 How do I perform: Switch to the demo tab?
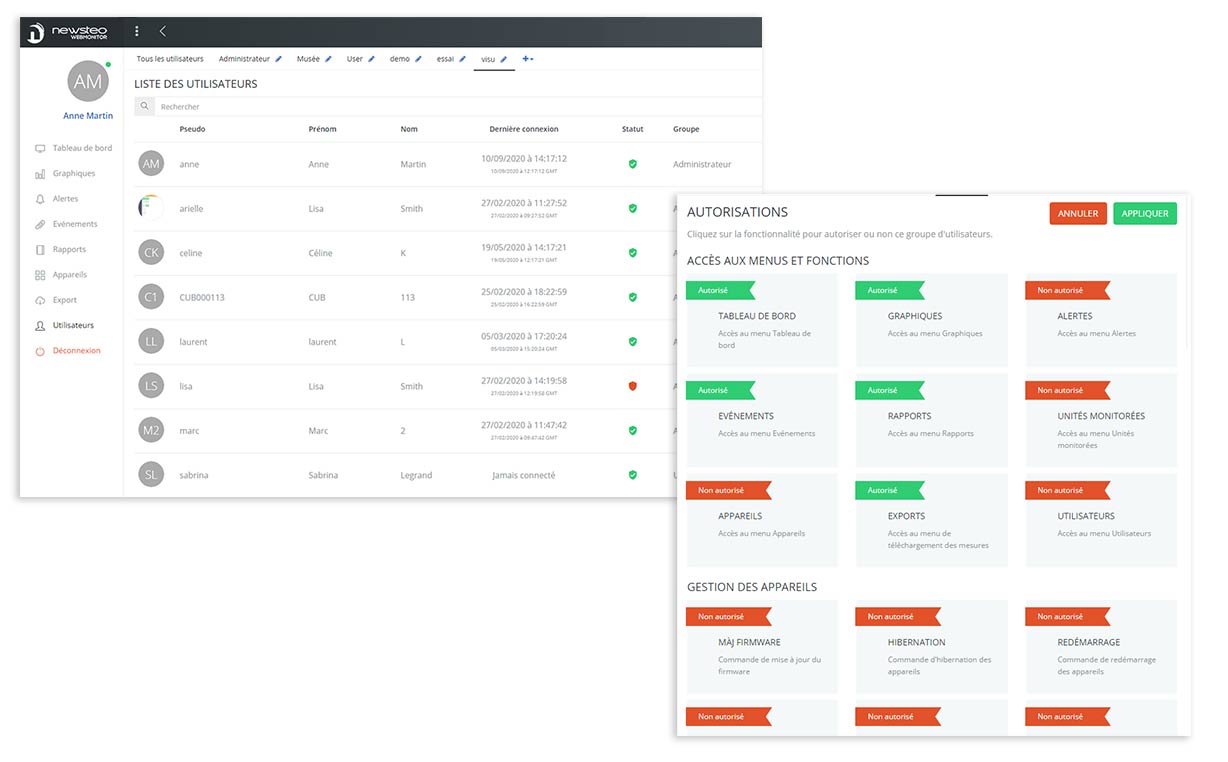400,59
